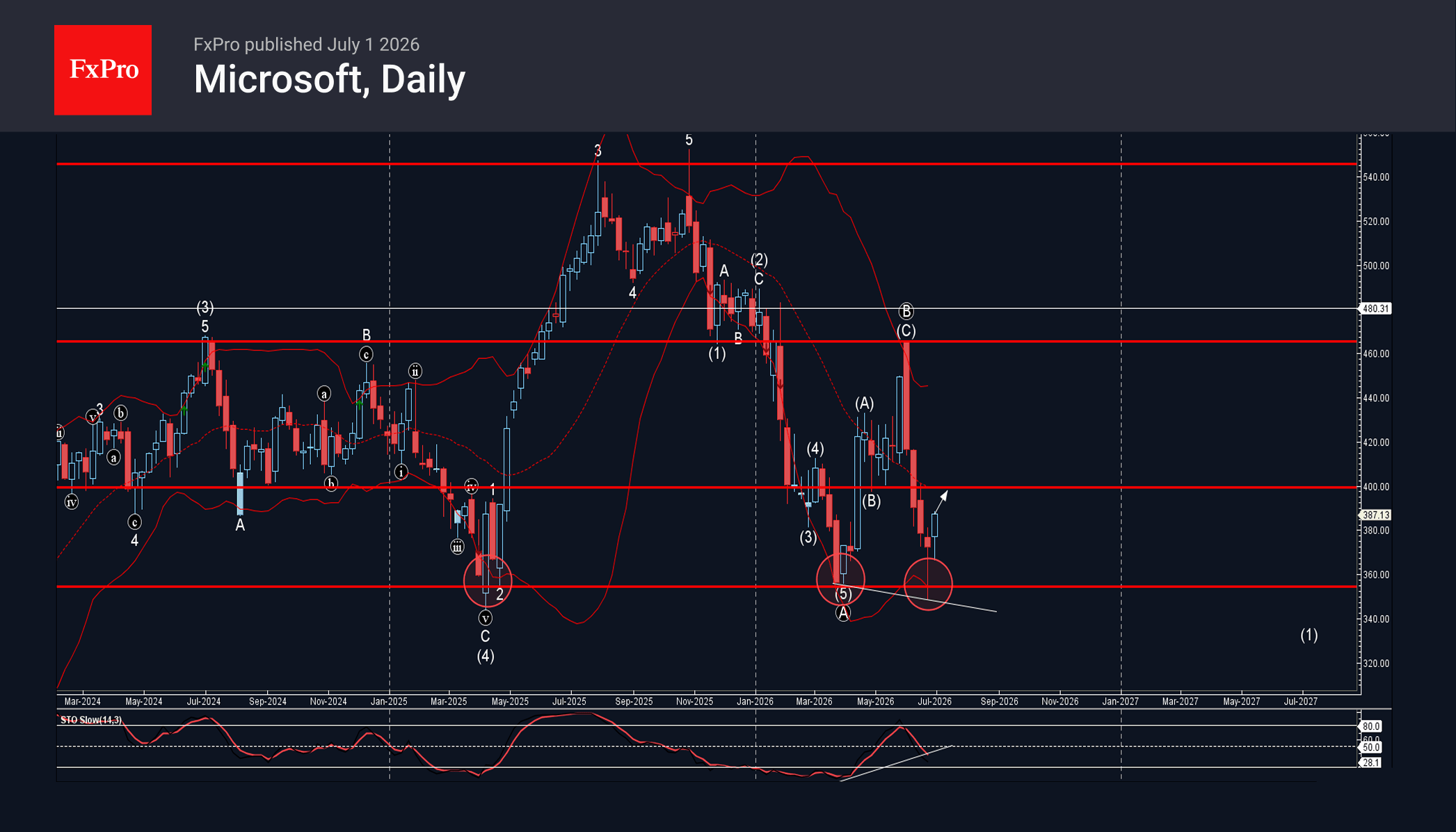1456x832 pixels.
Task: Click the Jul-2027 date axis label
Action: (1300, 701)
